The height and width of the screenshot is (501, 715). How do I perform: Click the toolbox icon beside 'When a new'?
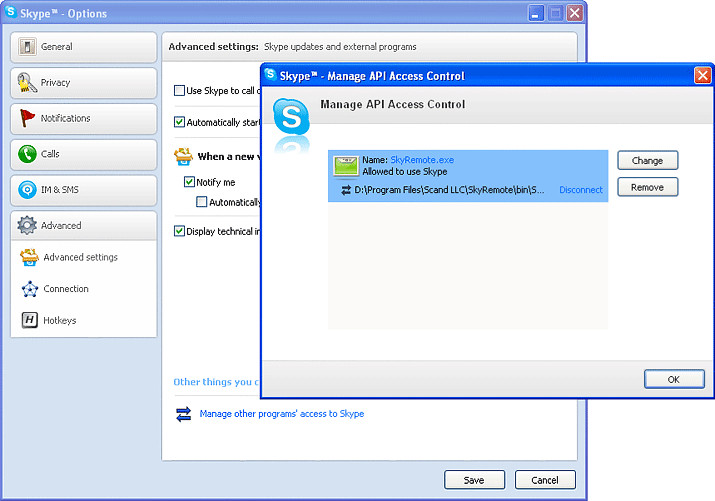(183, 157)
